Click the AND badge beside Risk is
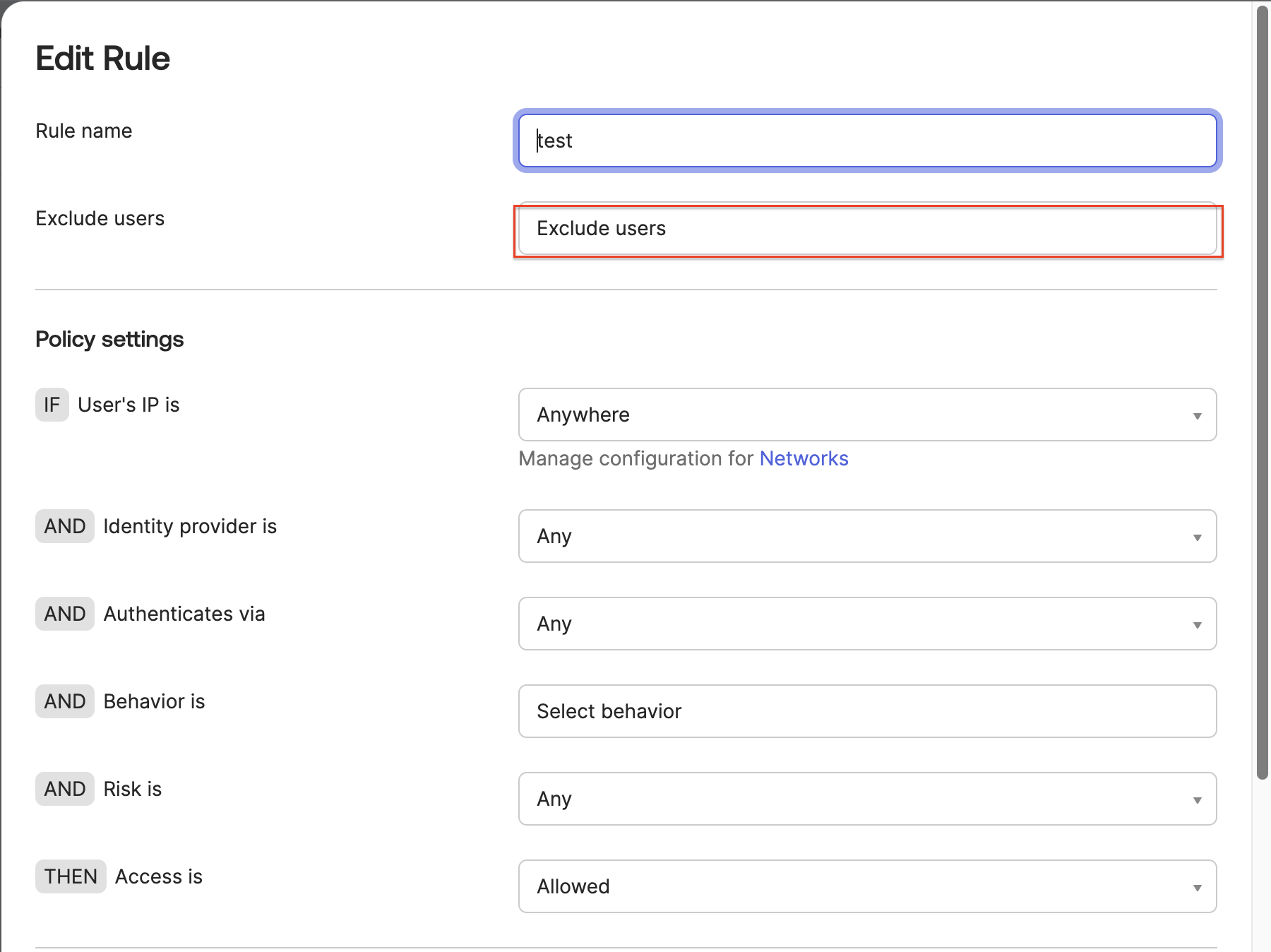This screenshot has height=952, width=1271. point(65,789)
